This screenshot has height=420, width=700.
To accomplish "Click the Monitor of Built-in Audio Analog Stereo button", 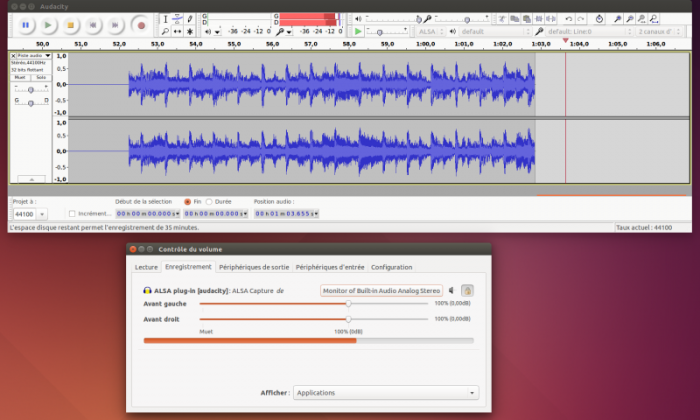I will tap(381, 290).
